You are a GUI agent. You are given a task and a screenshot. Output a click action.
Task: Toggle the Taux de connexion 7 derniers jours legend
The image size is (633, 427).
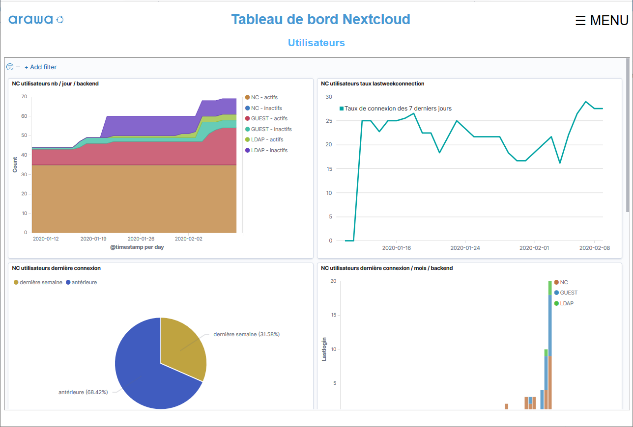[x=396, y=109]
